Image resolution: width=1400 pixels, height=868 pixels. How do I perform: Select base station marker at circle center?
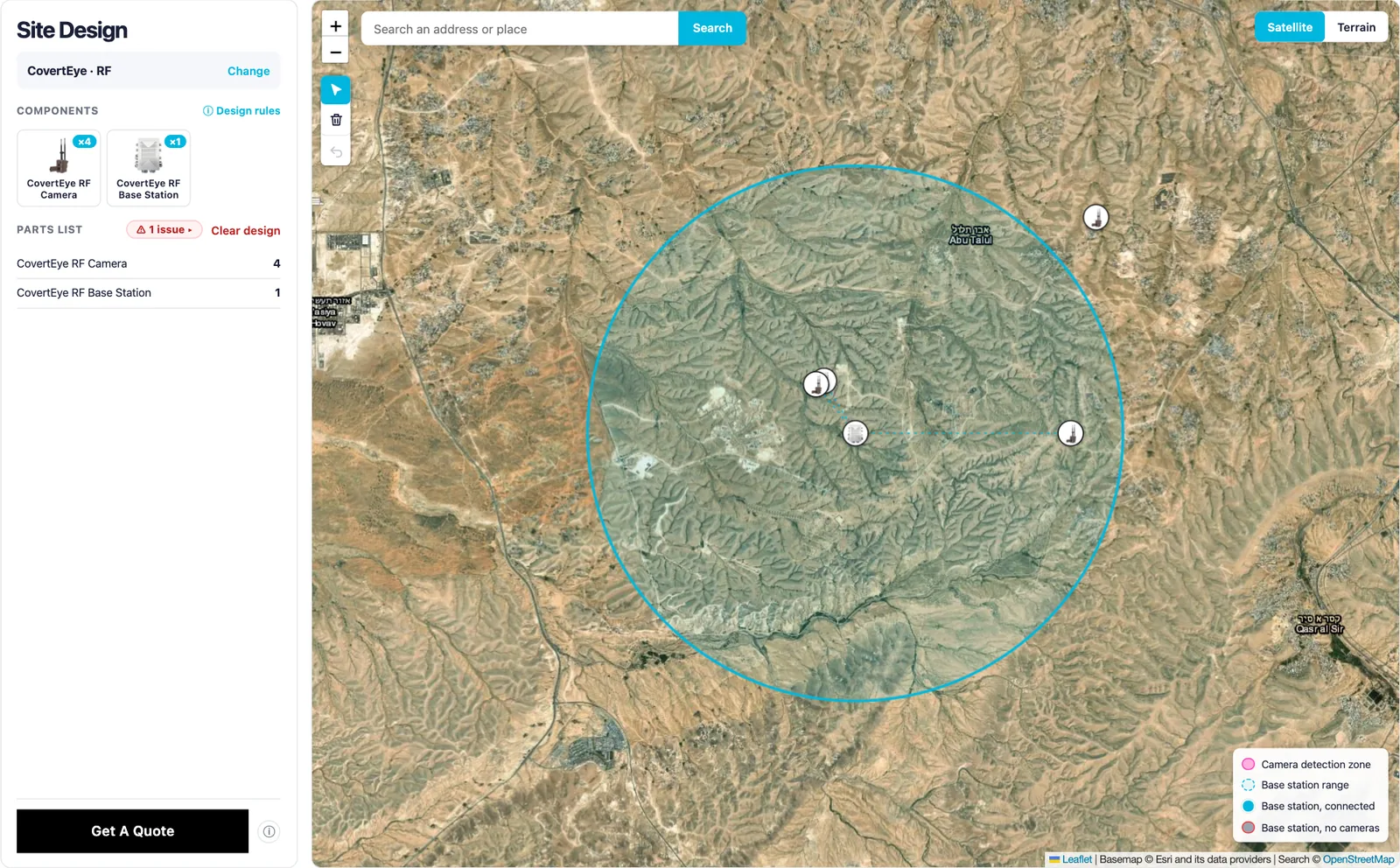[855, 432]
